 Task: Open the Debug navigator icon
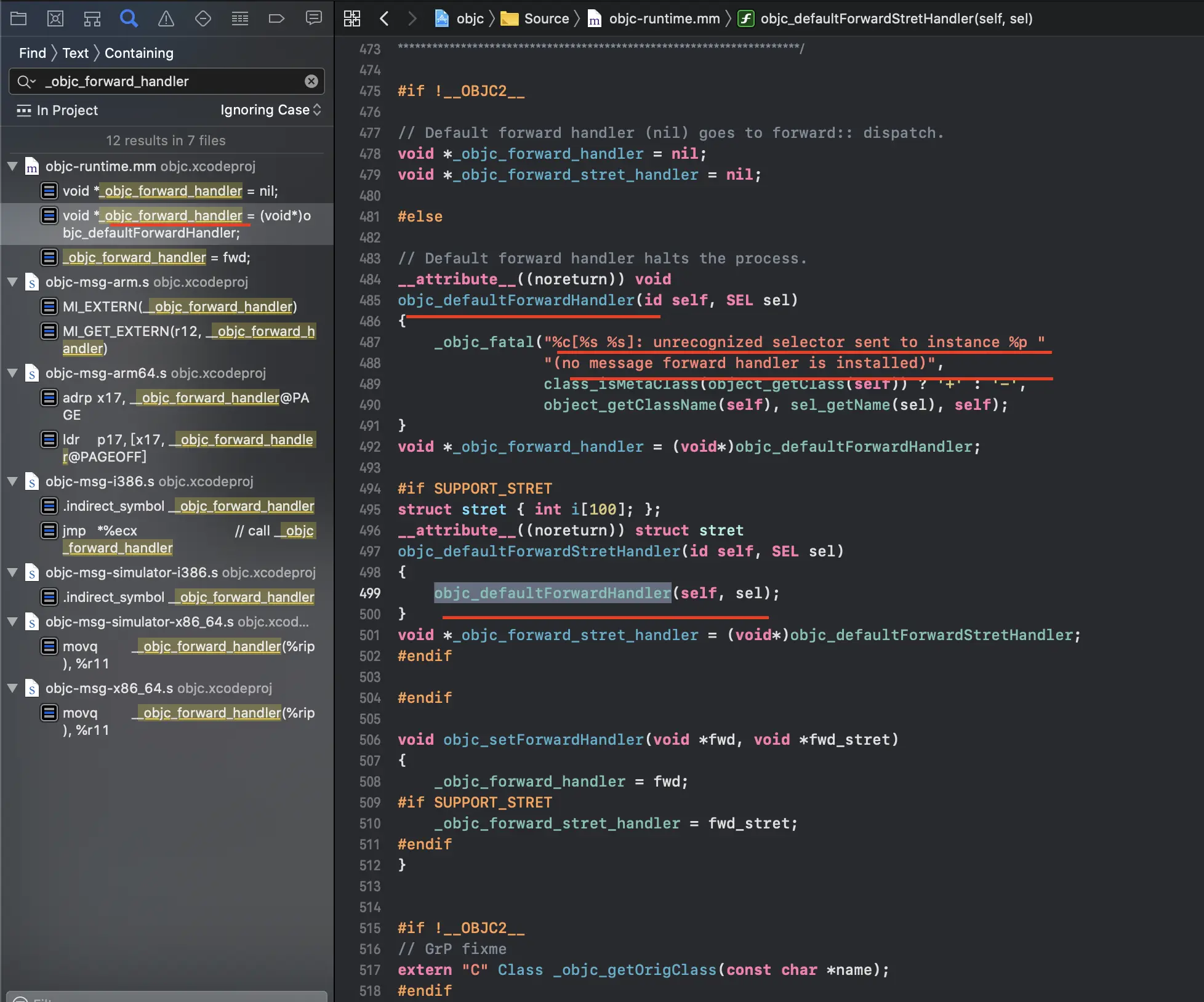(240, 18)
